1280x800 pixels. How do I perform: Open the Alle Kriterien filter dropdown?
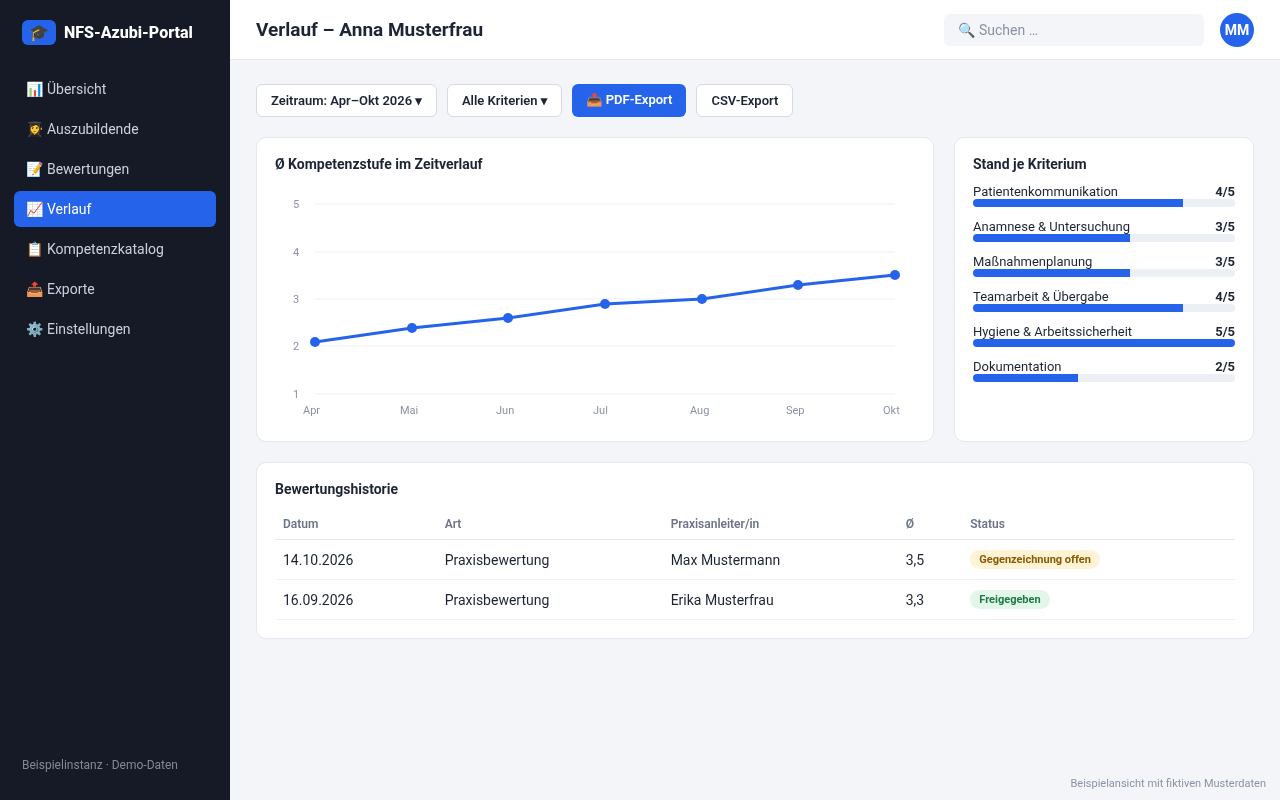point(504,100)
